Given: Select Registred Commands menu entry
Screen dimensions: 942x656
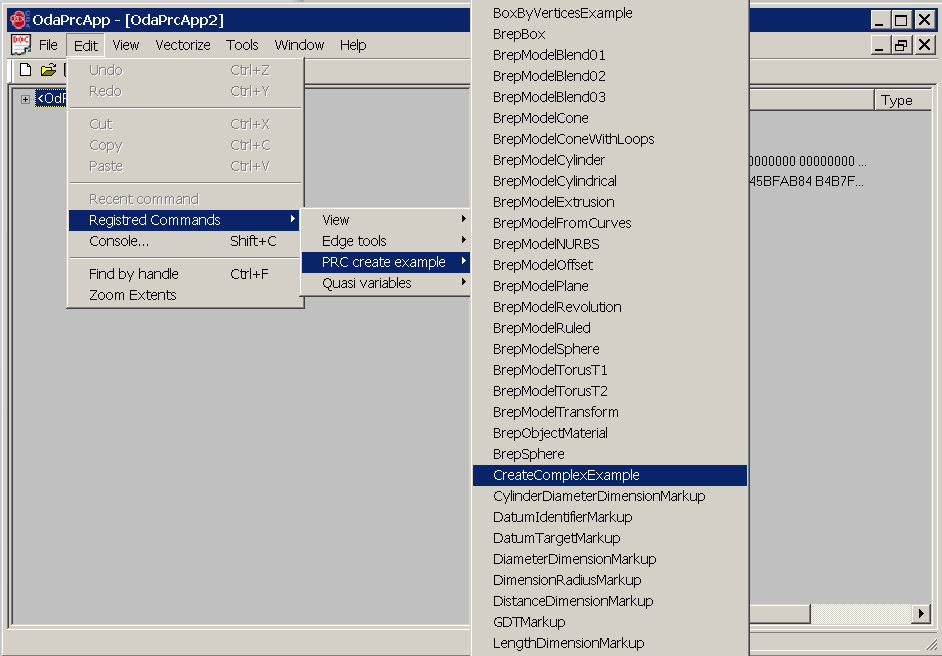Looking at the screenshot, I should coord(184,220).
